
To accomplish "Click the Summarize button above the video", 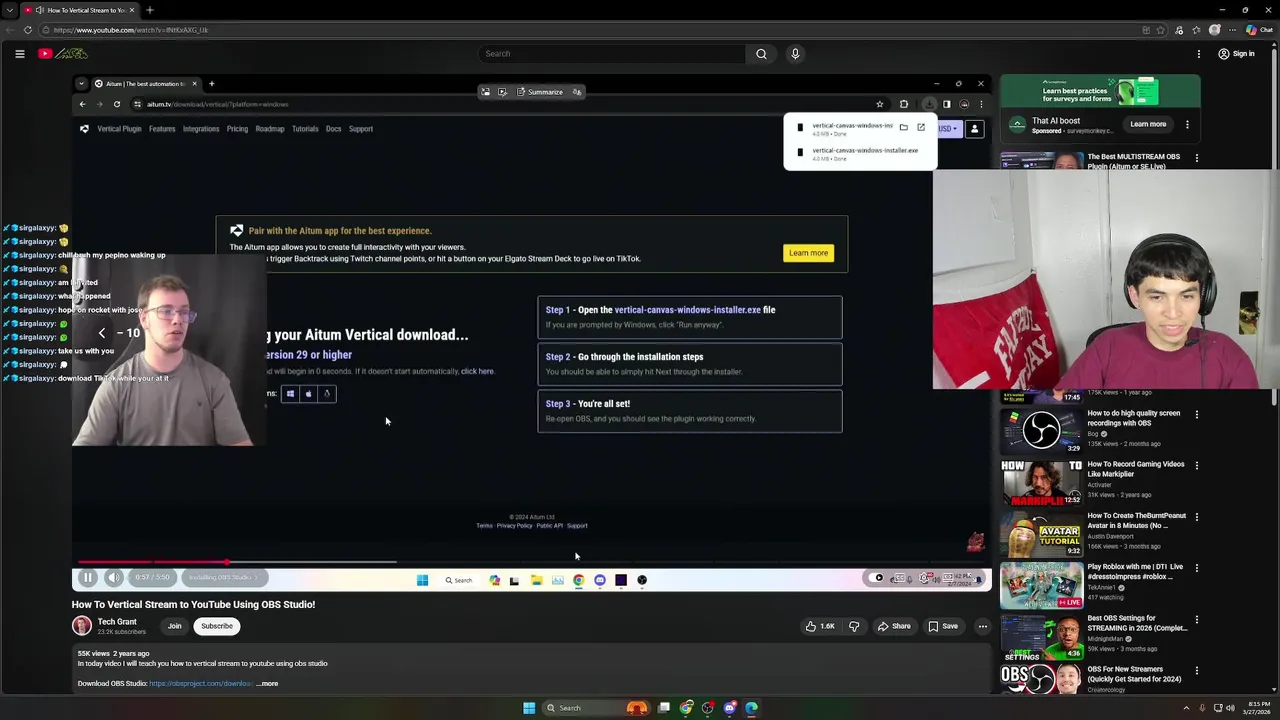I will click(540, 92).
